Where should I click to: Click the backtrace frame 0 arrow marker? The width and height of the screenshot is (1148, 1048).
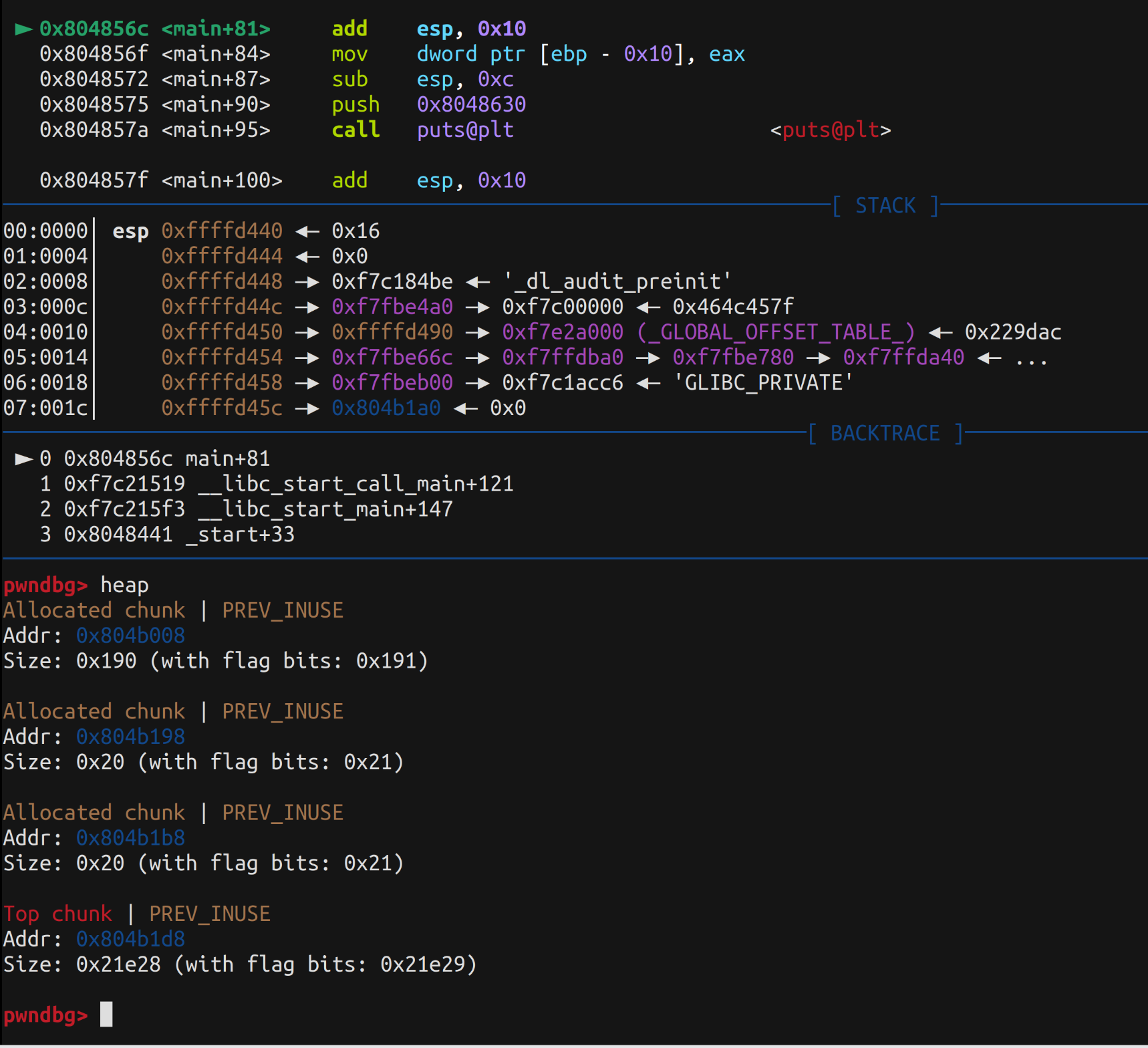[x=23, y=458]
